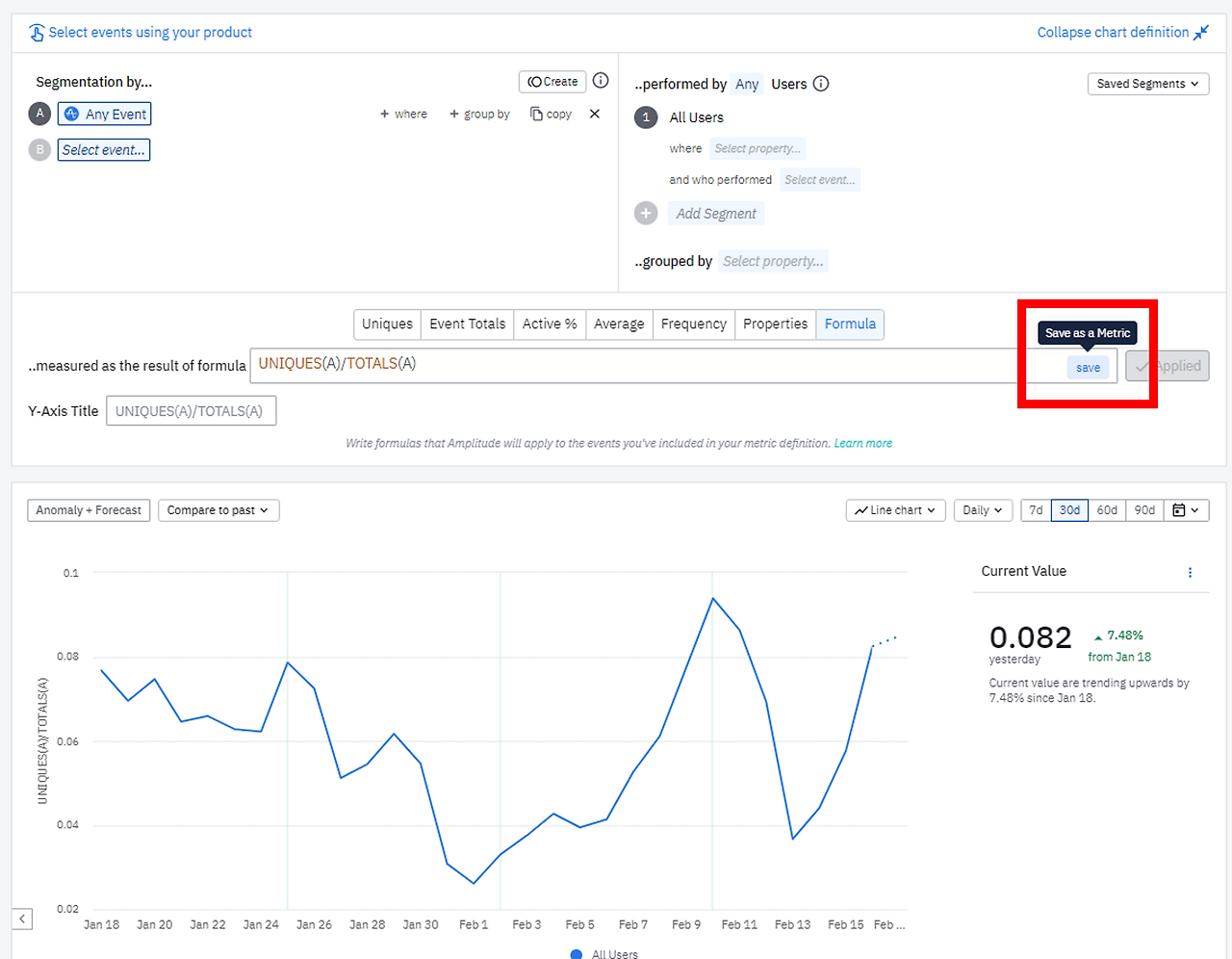Click the All Users segment label

697,117
